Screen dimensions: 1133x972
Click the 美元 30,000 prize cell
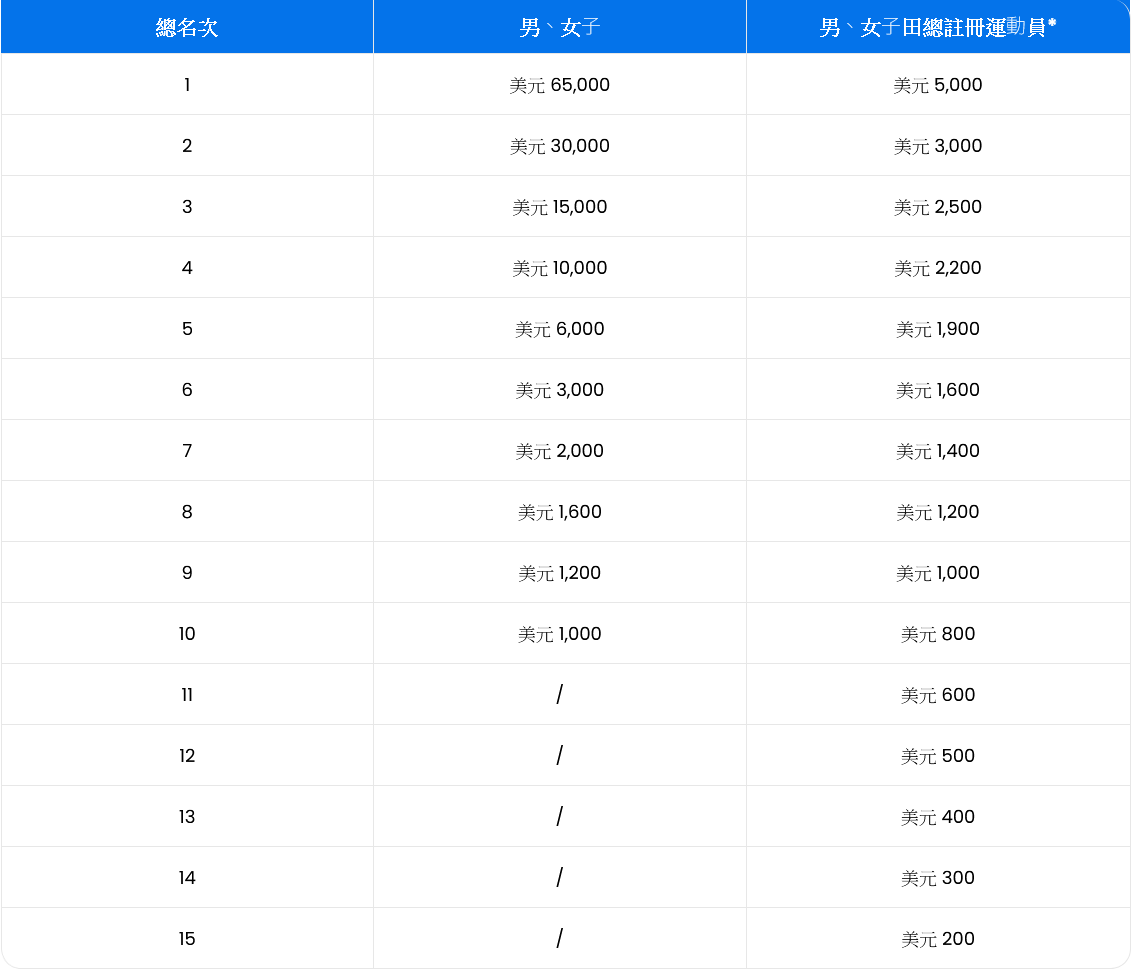(559, 146)
